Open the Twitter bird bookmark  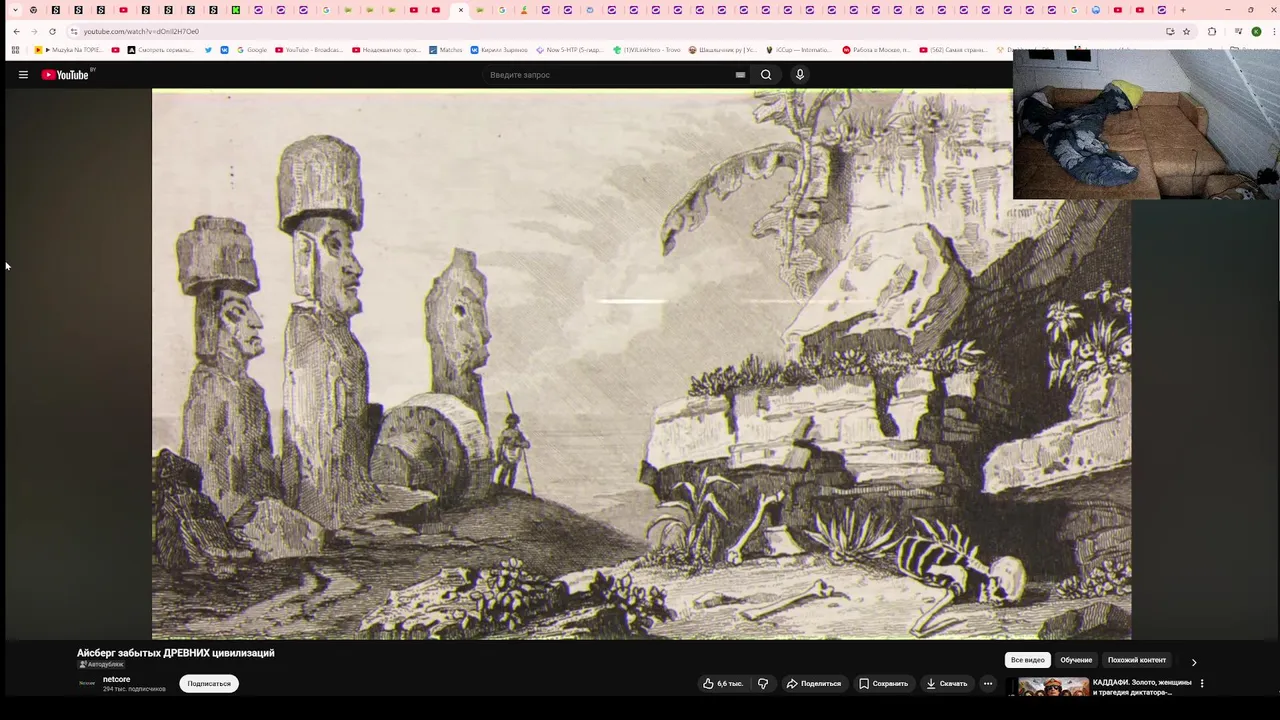(208, 50)
